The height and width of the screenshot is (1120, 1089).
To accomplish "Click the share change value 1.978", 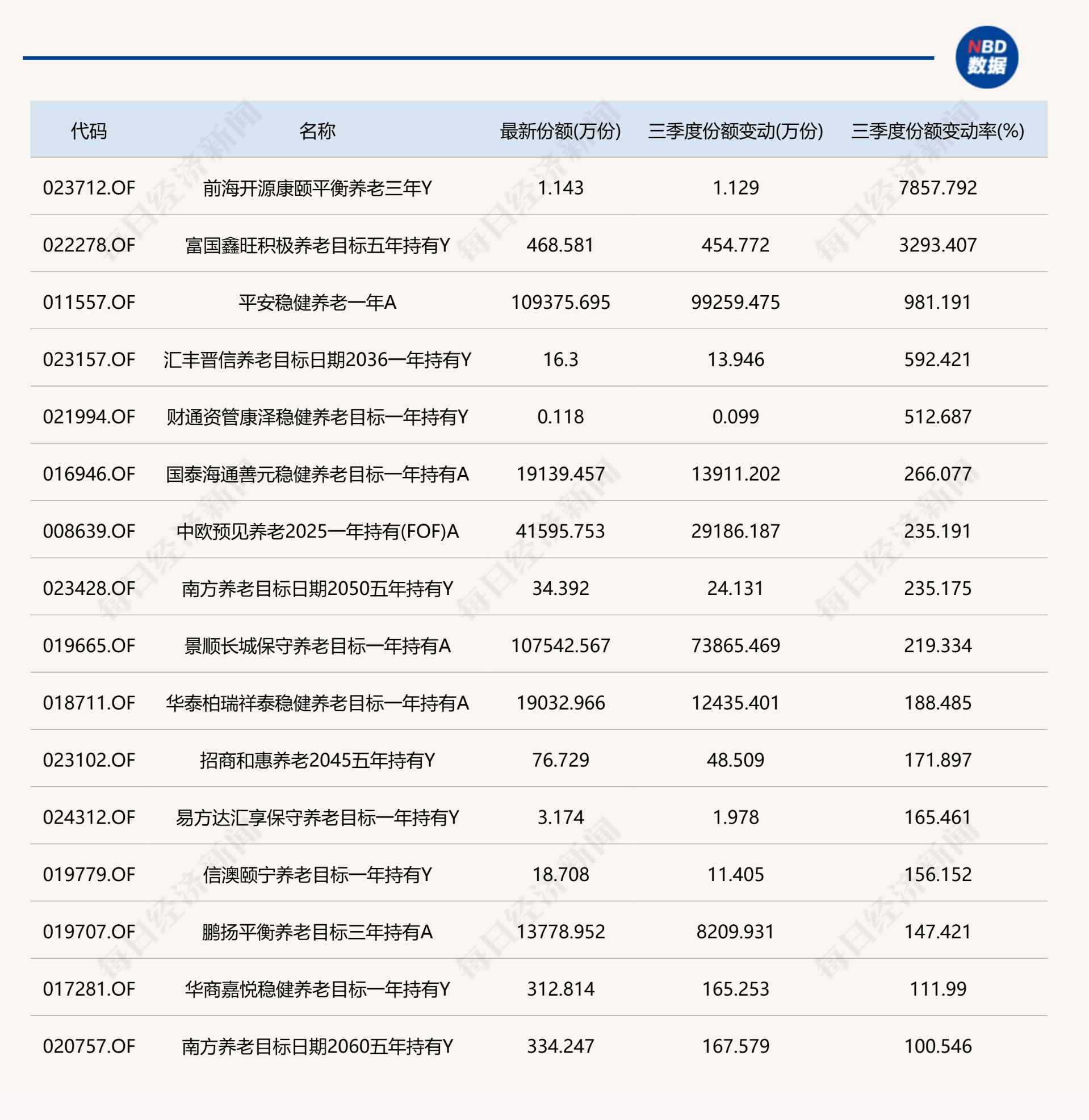I will coord(735,816).
